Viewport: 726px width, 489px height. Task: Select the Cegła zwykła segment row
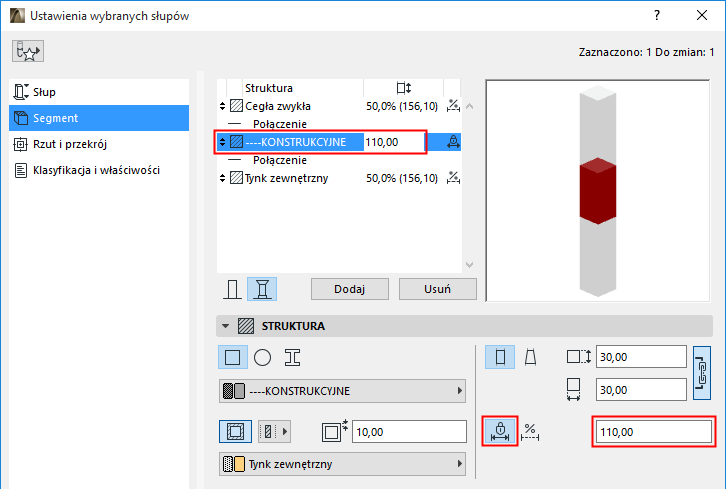(338, 106)
